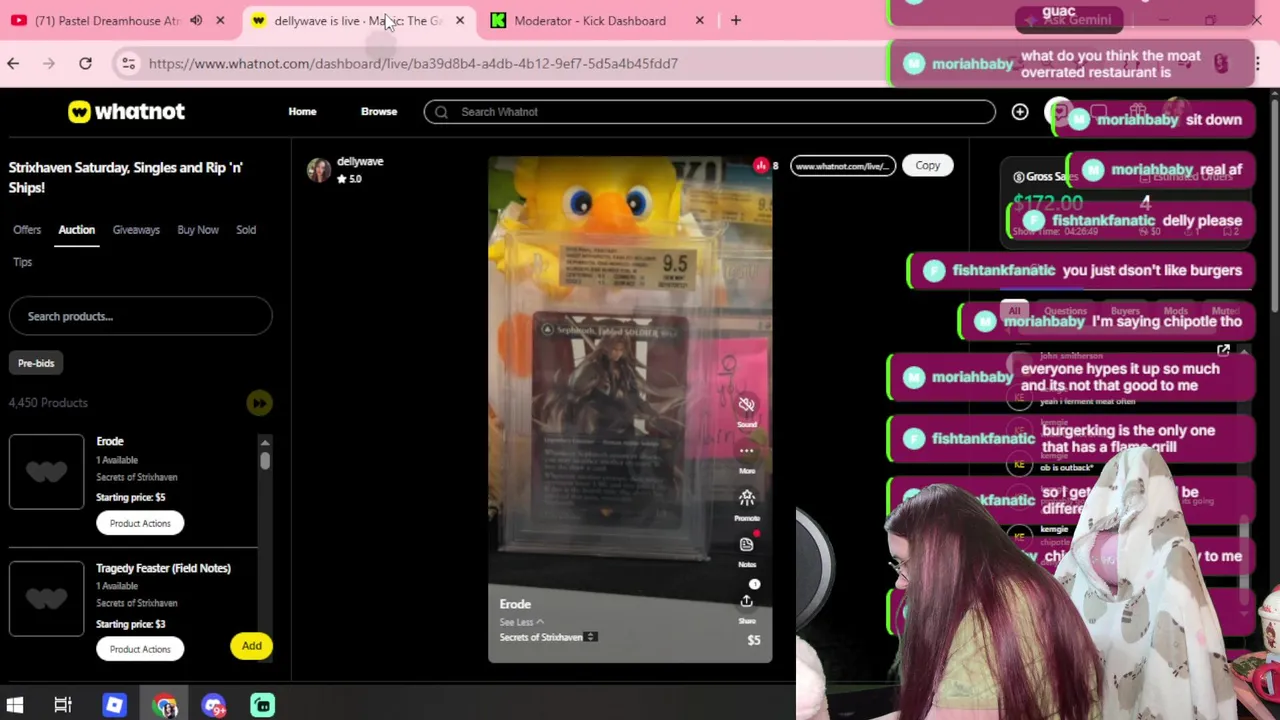Toggle the Pre-bids filter chip
The width and height of the screenshot is (1280, 720).
point(36,363)
